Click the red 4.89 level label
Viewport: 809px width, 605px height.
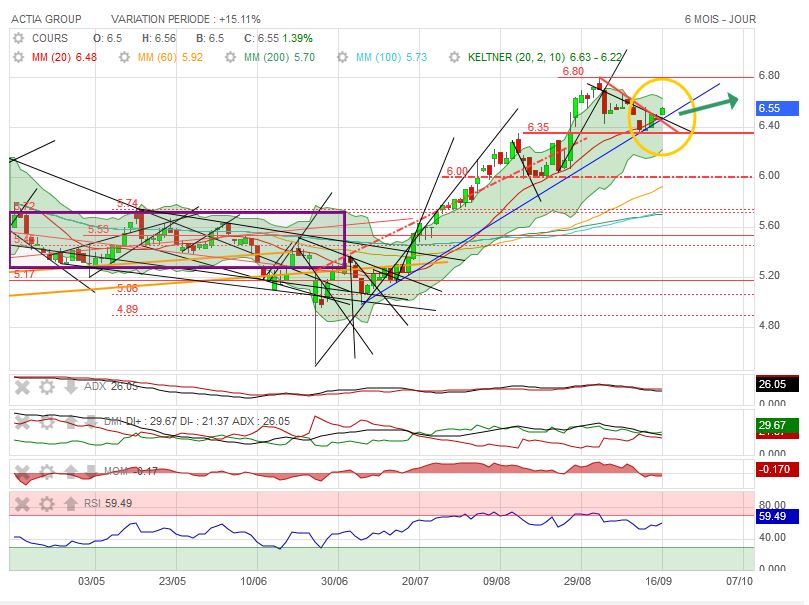[x=127, y=309]
